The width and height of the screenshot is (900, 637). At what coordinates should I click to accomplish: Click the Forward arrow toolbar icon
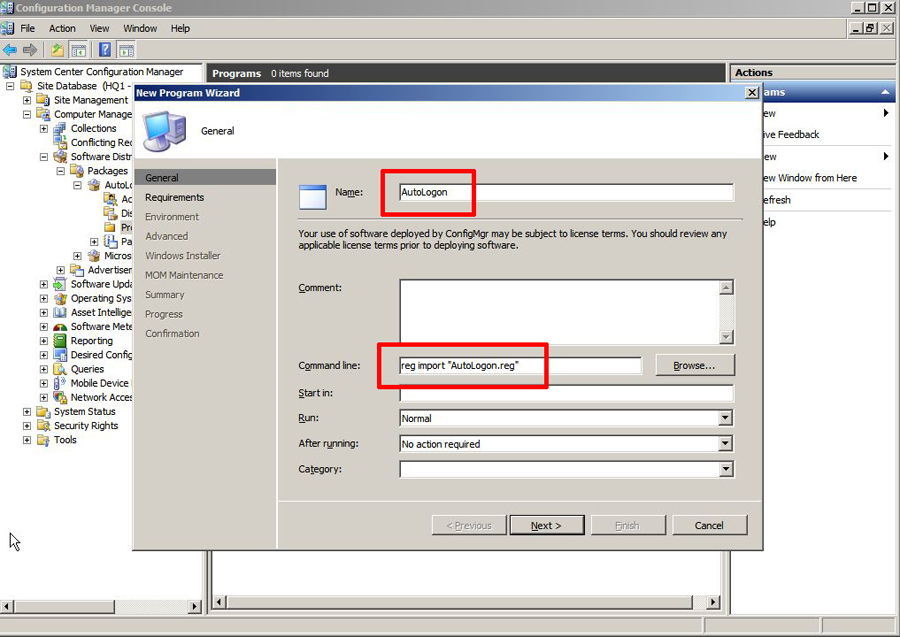tap(30, 50)
